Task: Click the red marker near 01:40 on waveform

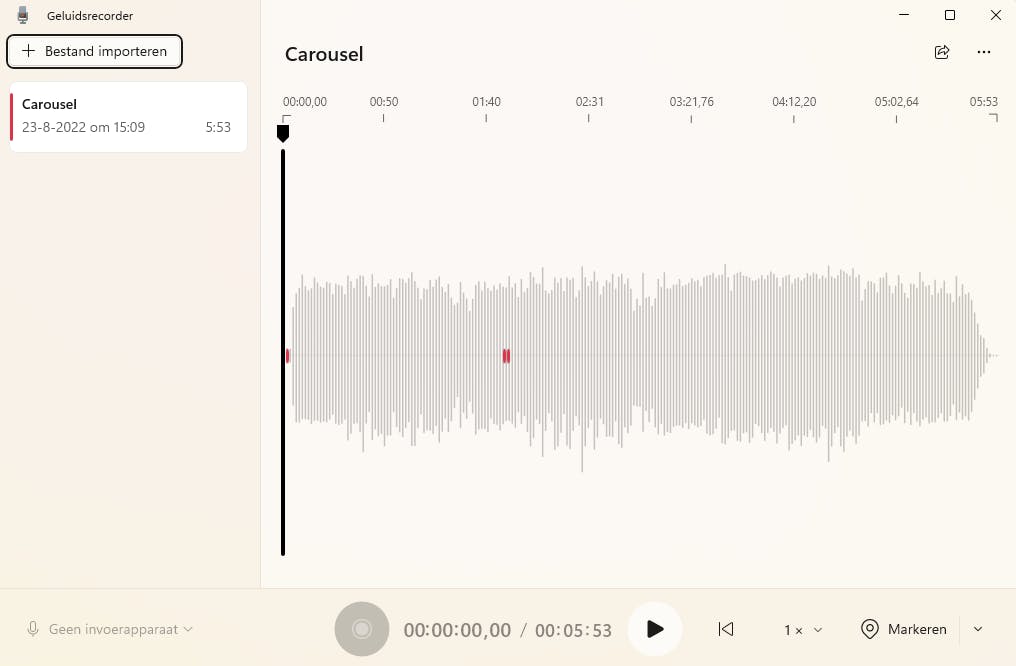Action: [x=506, y=355]
